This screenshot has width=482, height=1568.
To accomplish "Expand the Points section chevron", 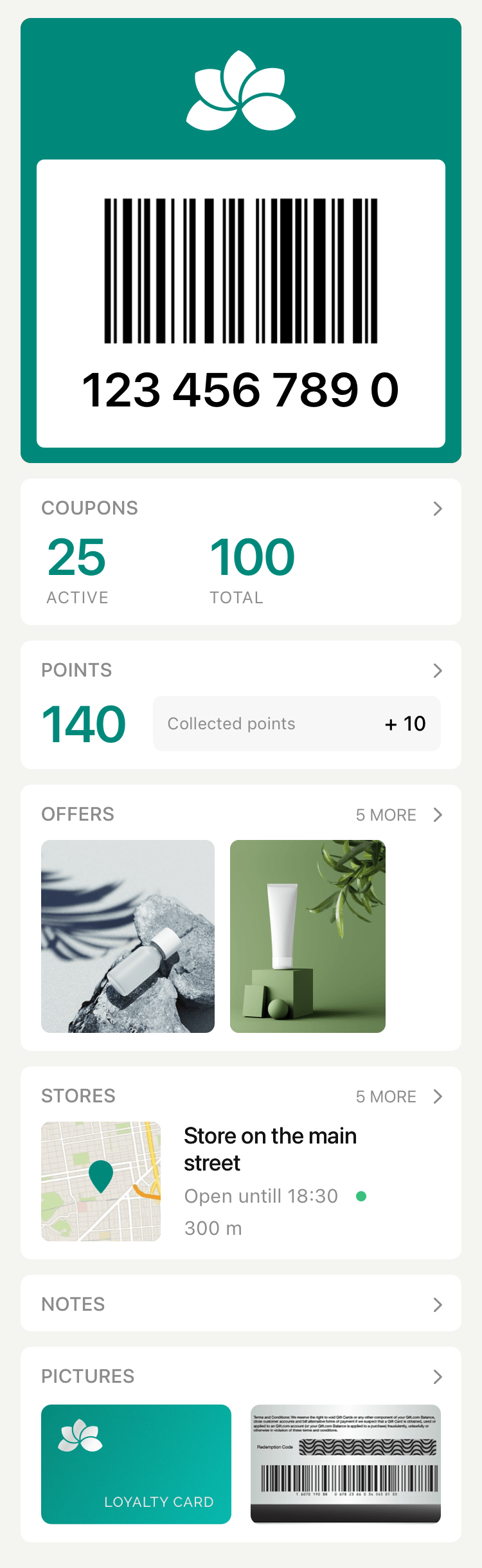I will pyautogui.click(x=438, y=671).
